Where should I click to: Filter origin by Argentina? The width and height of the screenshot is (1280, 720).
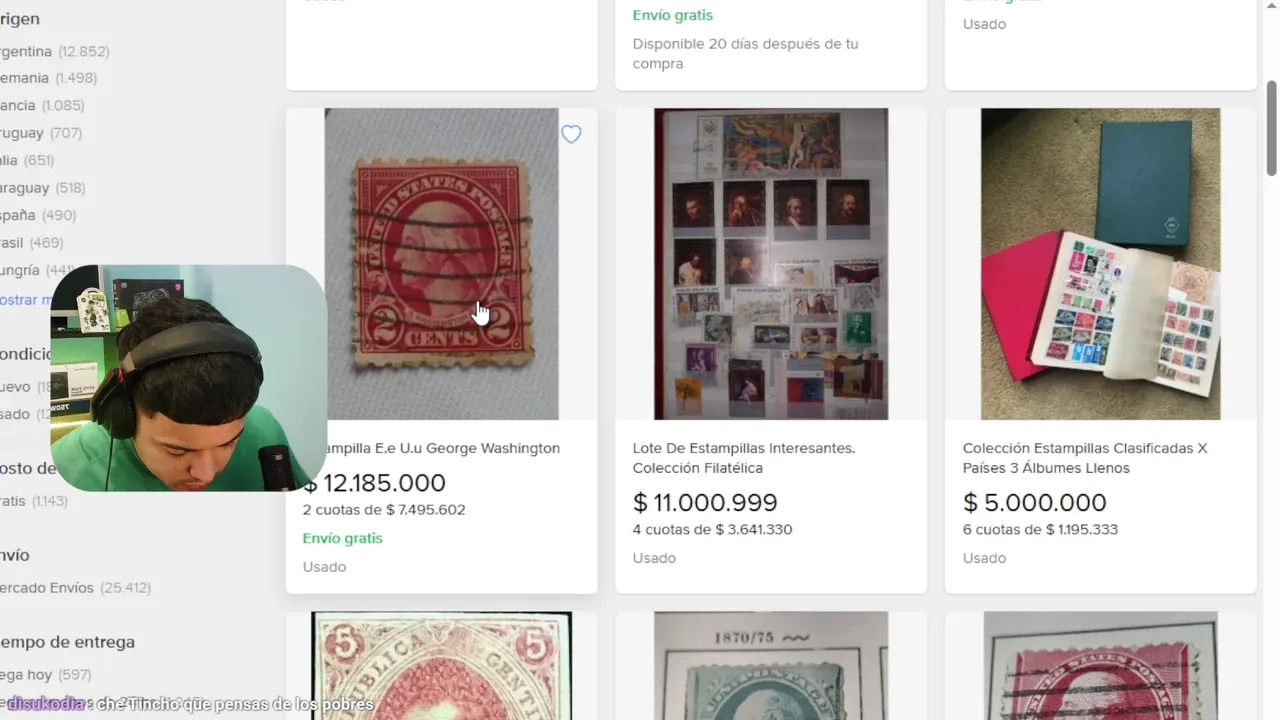tap(28, 51)
